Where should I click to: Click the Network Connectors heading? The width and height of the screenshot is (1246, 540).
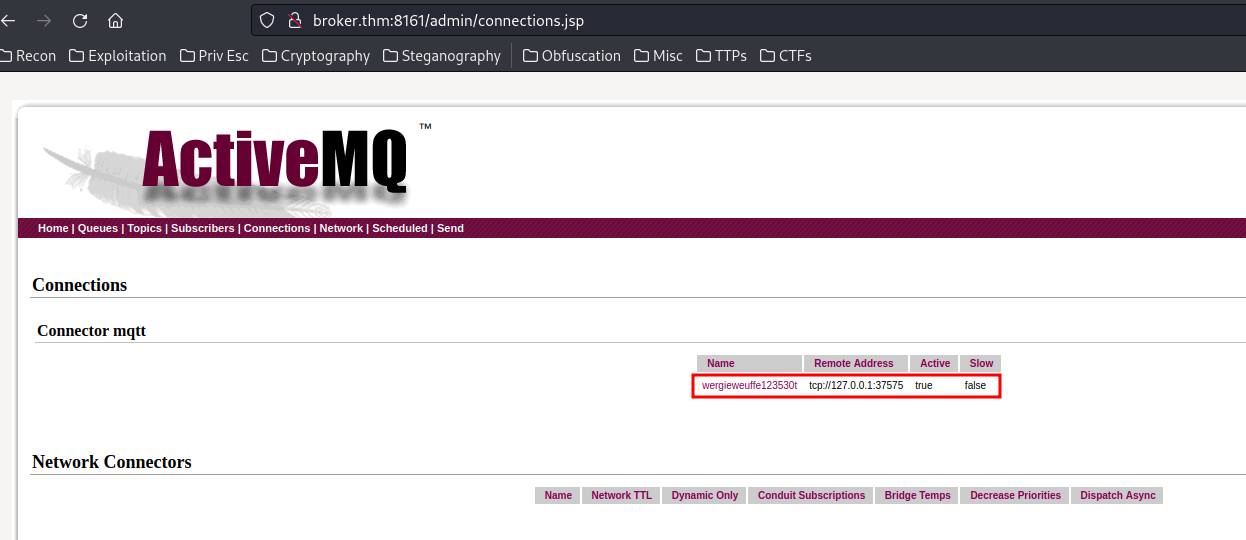click(112, 462)
